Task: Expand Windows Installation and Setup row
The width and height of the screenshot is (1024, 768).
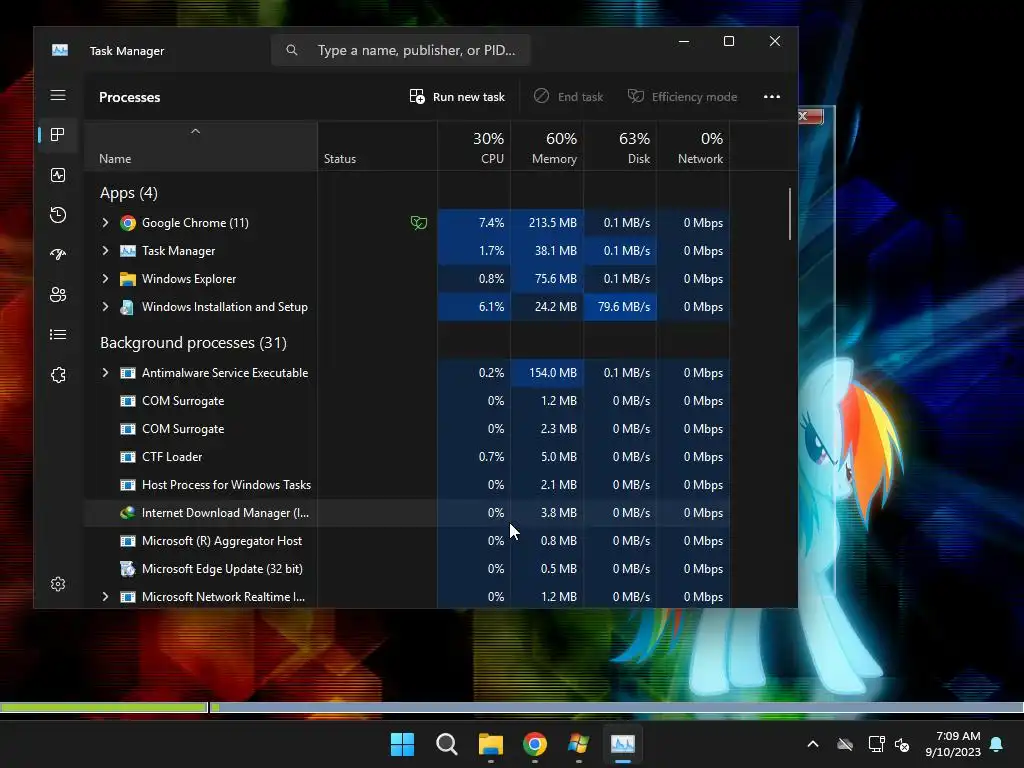Action: pyautogui.click(x=105, y=307)
